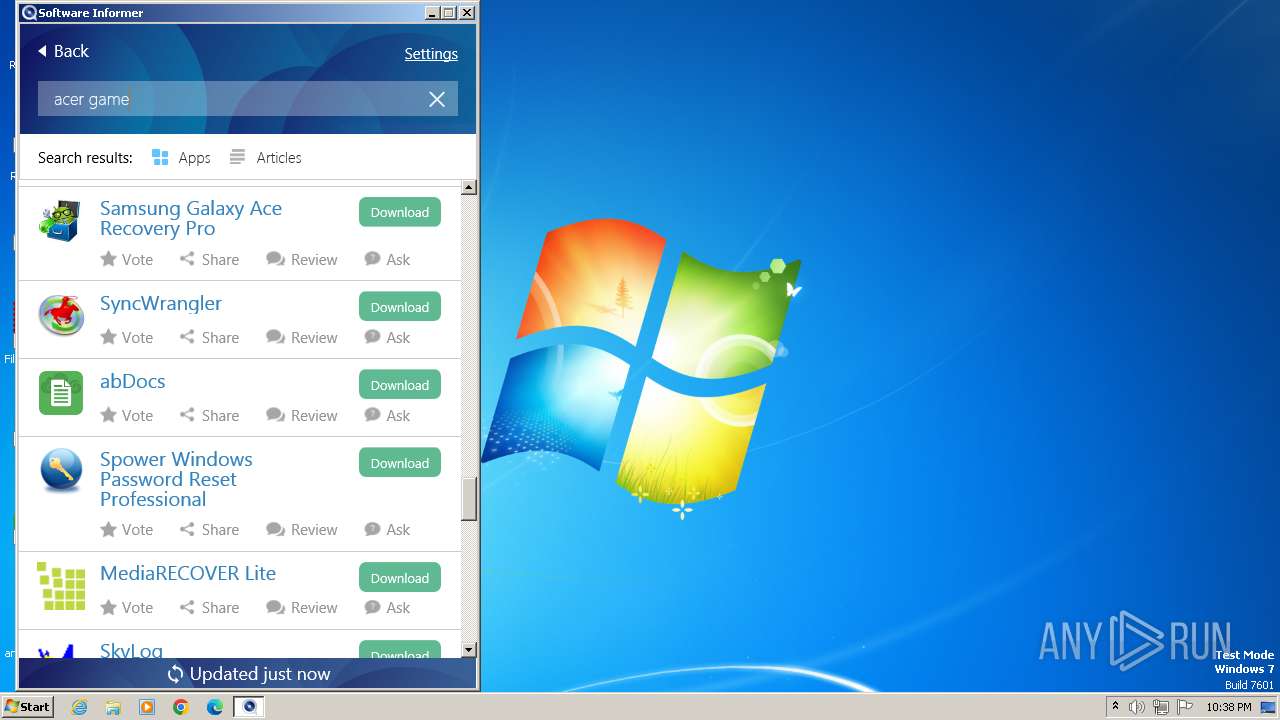Viewport: 1280px width, 720px height.
Task: Share Samsung Galaxy Ace Recovery Pro
Action: [209, 259]
